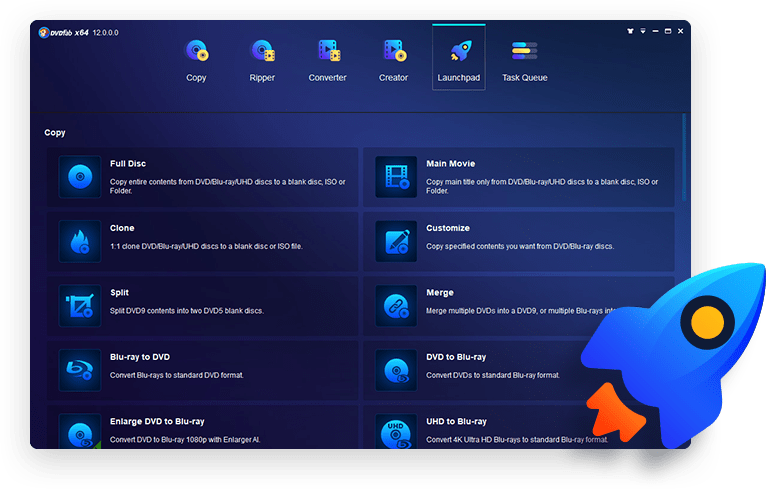Select the Main Movie title
The width and height of the screenshot is (766, 489).
pos(450,164)
